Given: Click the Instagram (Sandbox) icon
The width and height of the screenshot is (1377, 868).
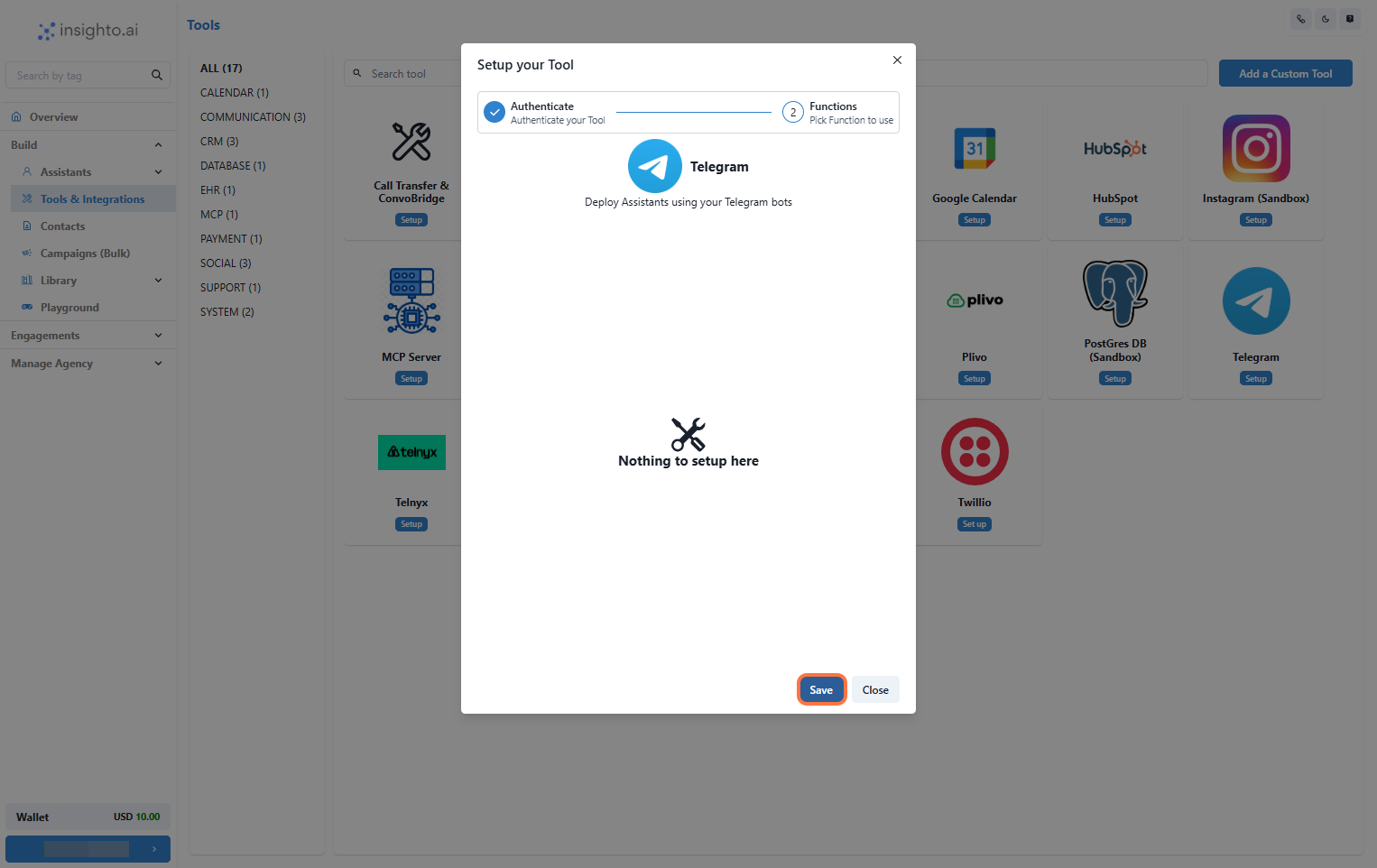Looking at the screenshot, I should click(1256, 148).
